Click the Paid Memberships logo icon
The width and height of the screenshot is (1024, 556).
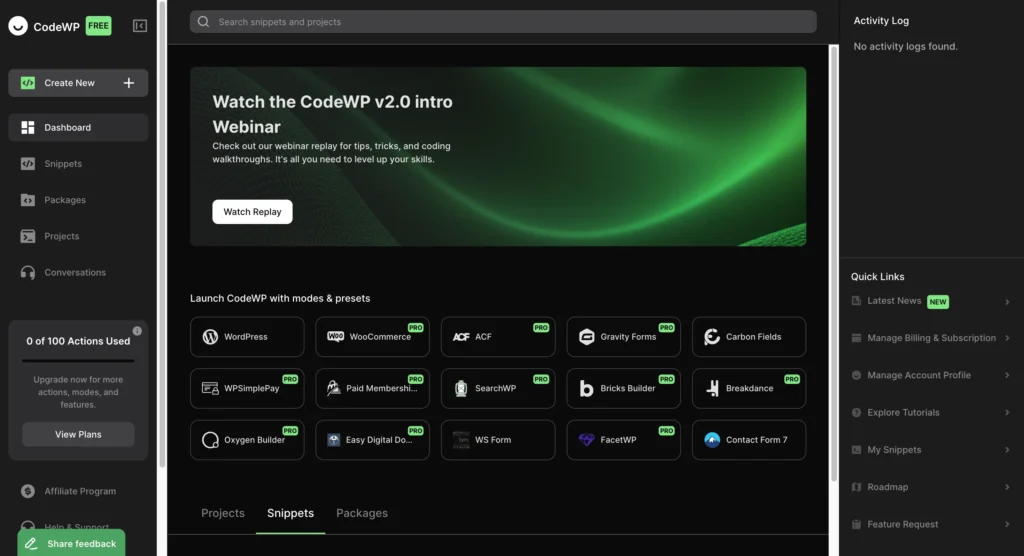[334, 388]
